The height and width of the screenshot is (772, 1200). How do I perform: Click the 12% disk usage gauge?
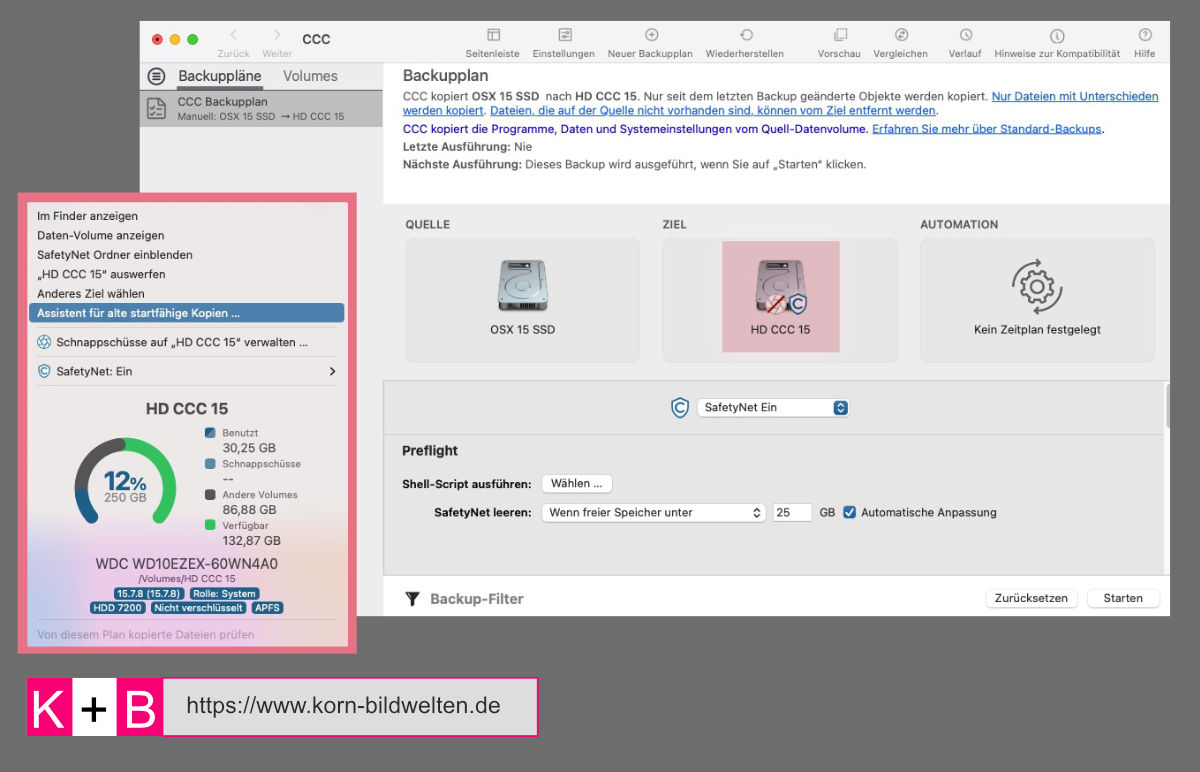(125, 483)
